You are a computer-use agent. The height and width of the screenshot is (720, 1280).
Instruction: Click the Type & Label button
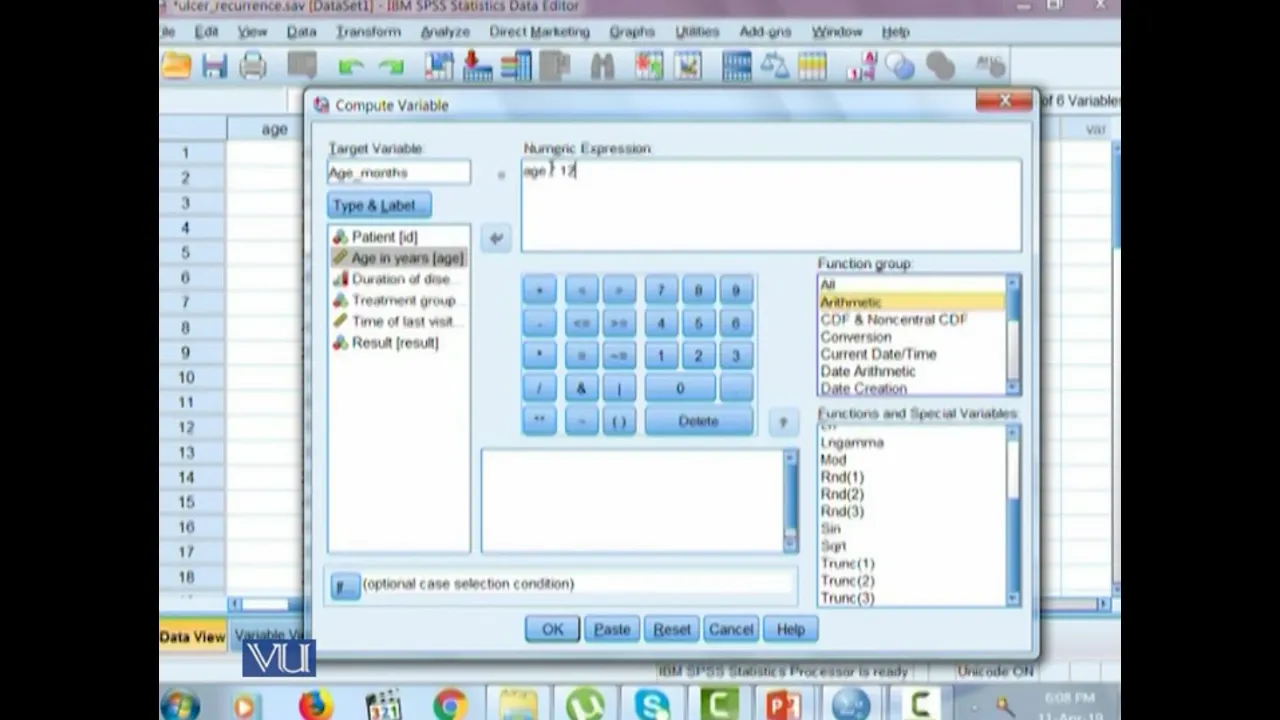tap(379, 205)
